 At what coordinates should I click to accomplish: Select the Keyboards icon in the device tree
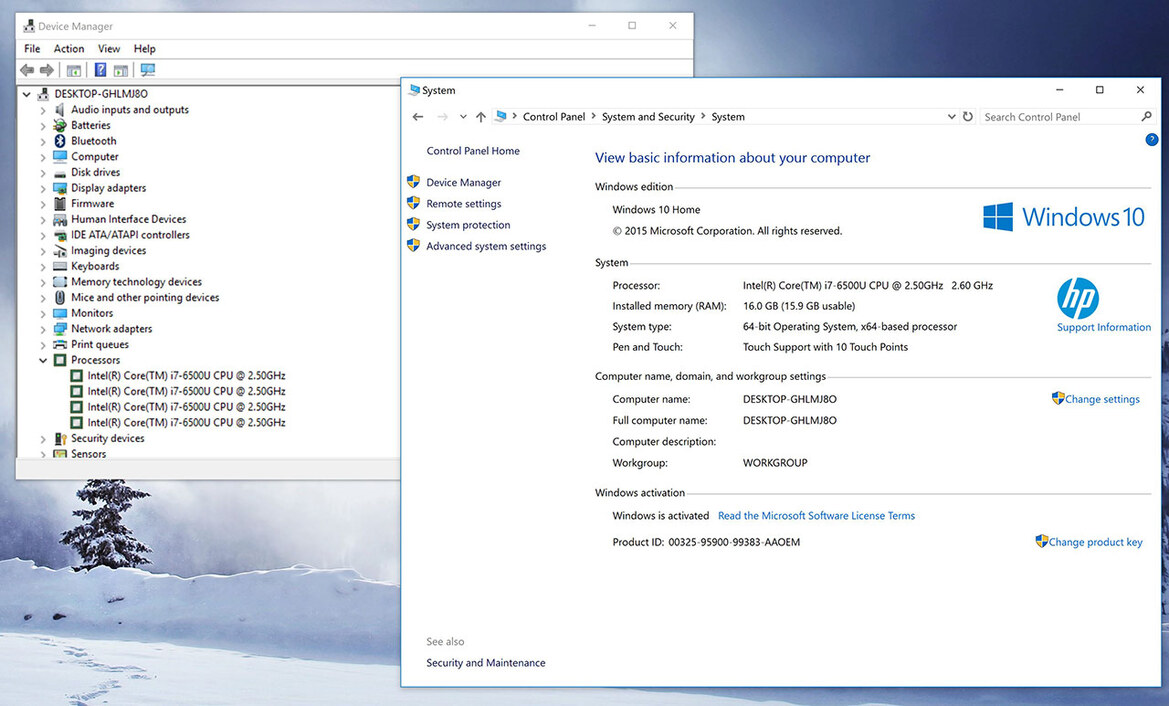pyautogui.click(x=60, y=266)
